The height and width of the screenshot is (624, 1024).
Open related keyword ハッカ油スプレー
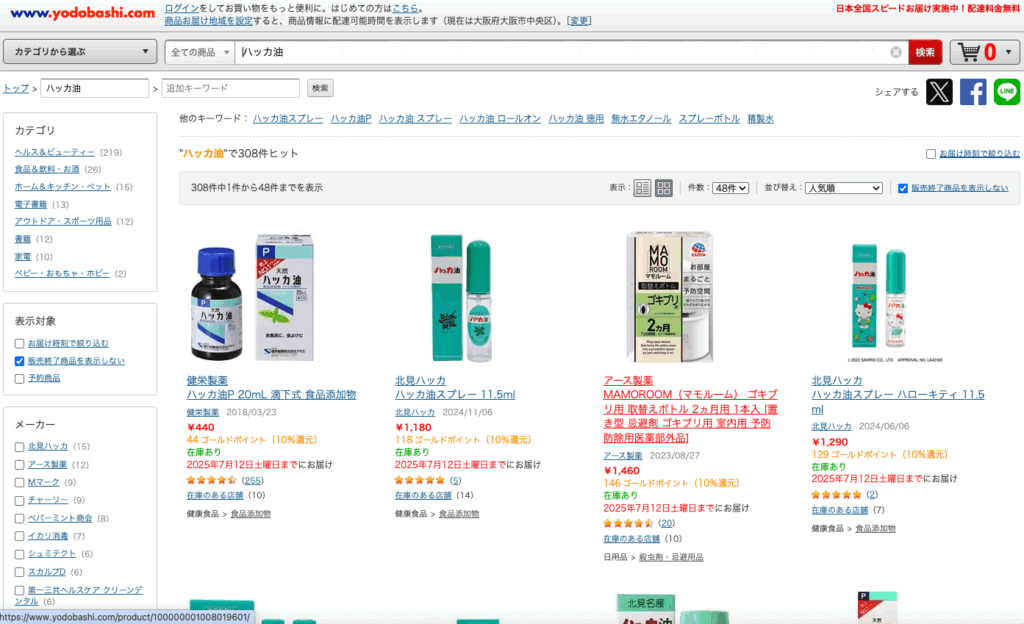pos(288,119)
